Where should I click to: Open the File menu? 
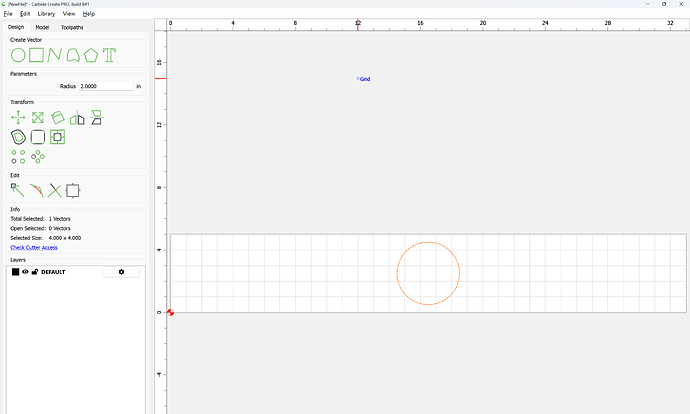coord(8,14)
